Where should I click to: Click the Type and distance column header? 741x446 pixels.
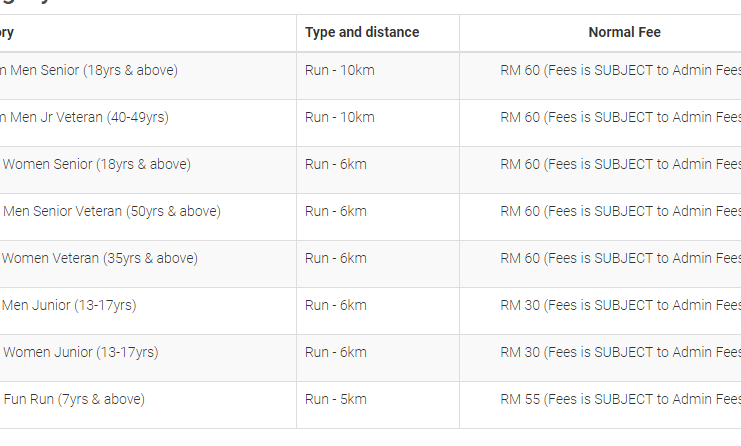pos(362,32)
